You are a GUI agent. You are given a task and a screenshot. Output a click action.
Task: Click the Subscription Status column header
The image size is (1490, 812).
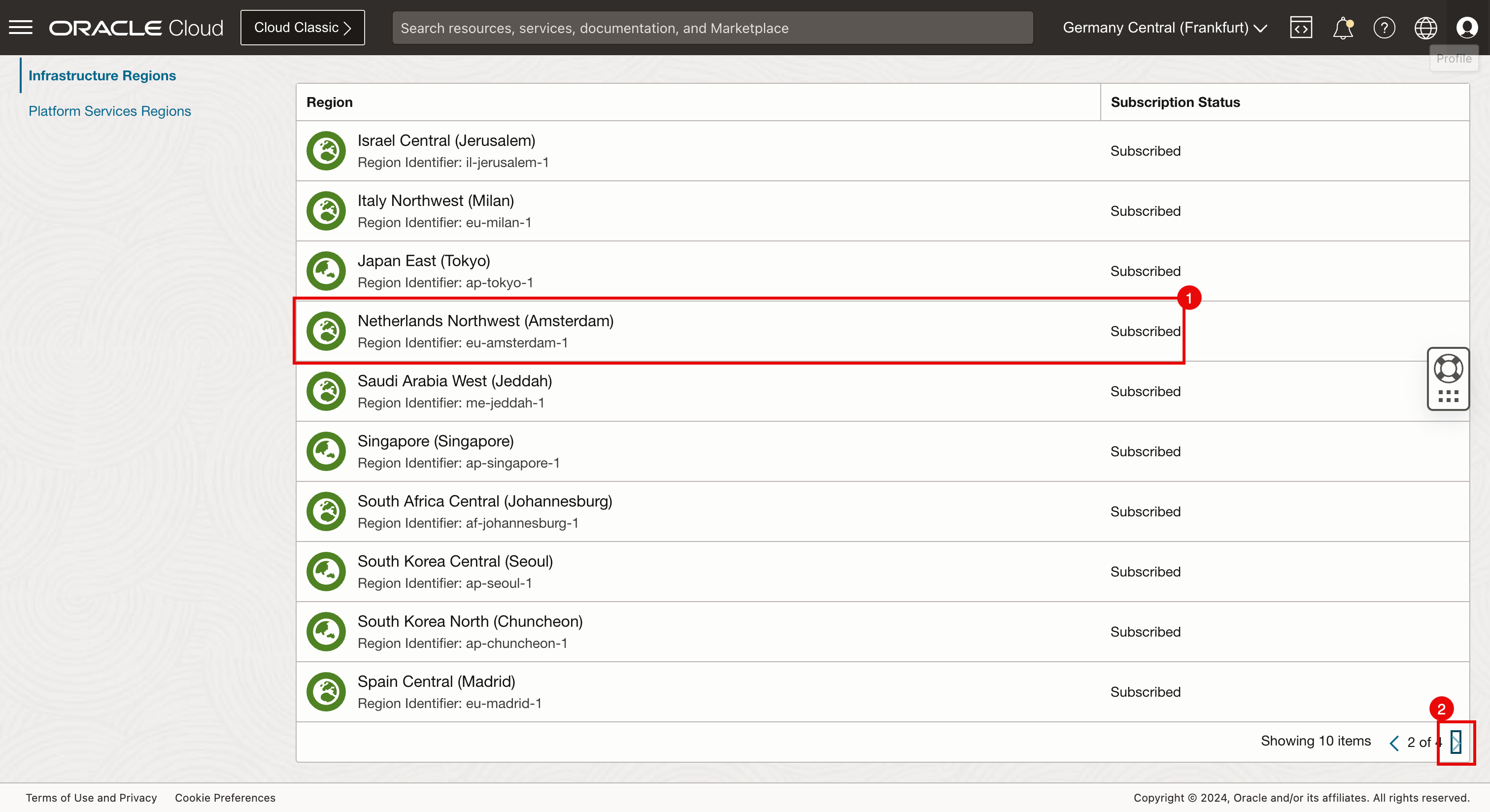point(1175,102)
